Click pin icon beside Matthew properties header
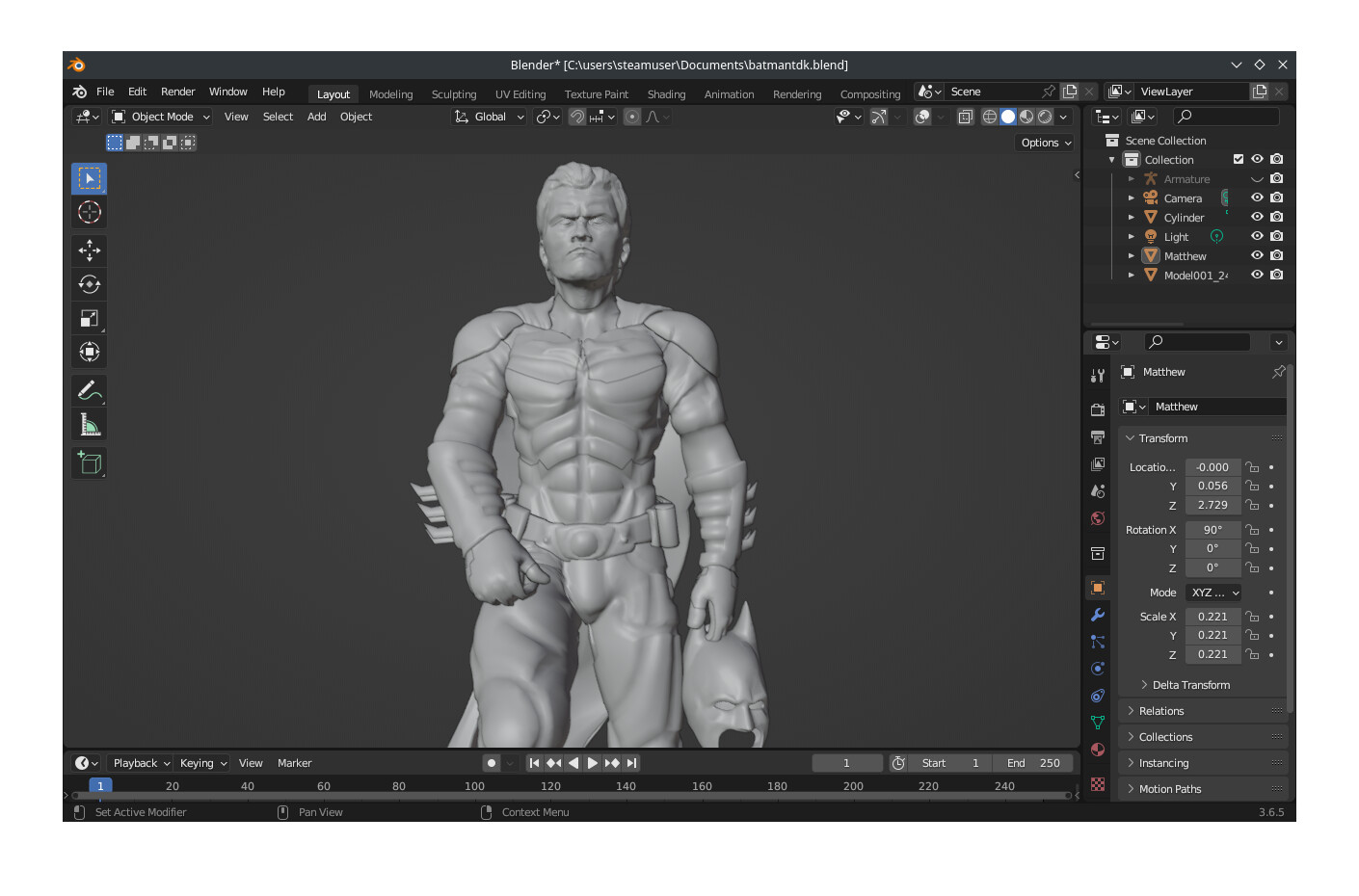This screenshot has width=1359, height=896. coord(1278,372)
